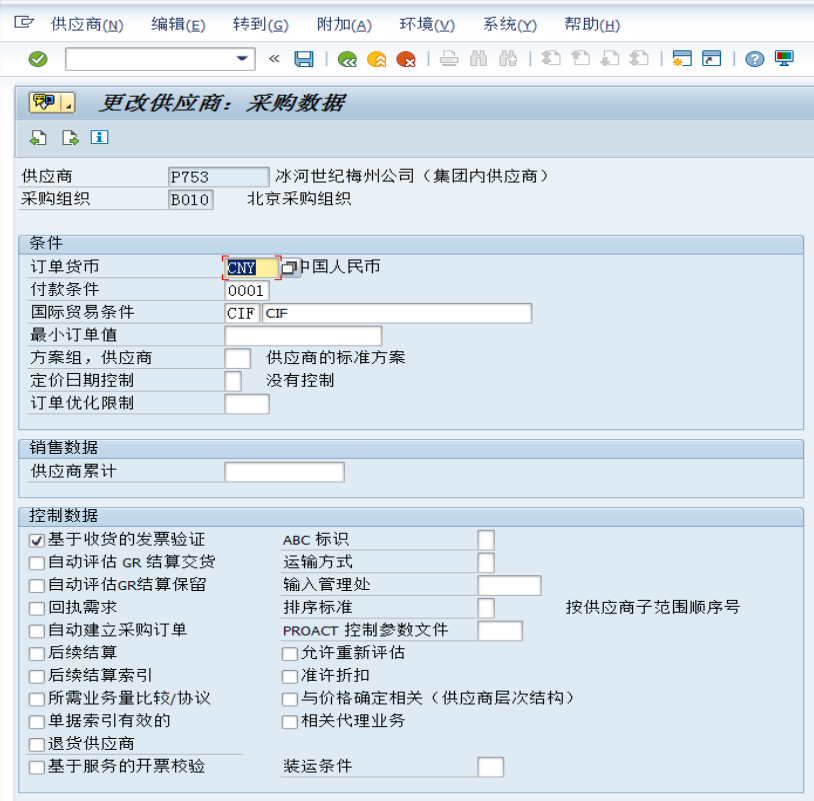Click the Previous Page icon
Image resolution: width=814 pixels, height=801 pixels.
click(580, 58)
